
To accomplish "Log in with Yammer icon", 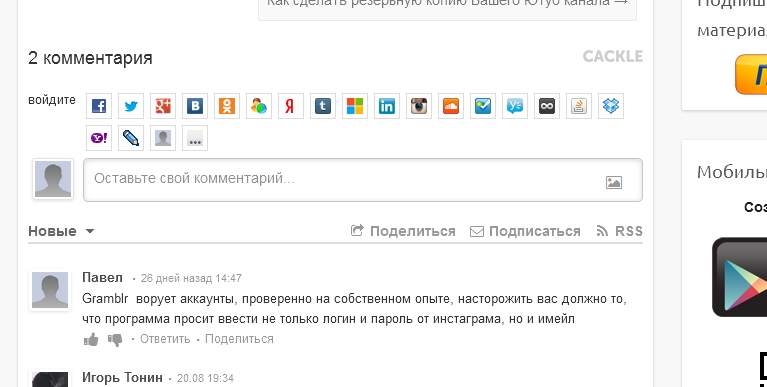I will coord(515,106).
